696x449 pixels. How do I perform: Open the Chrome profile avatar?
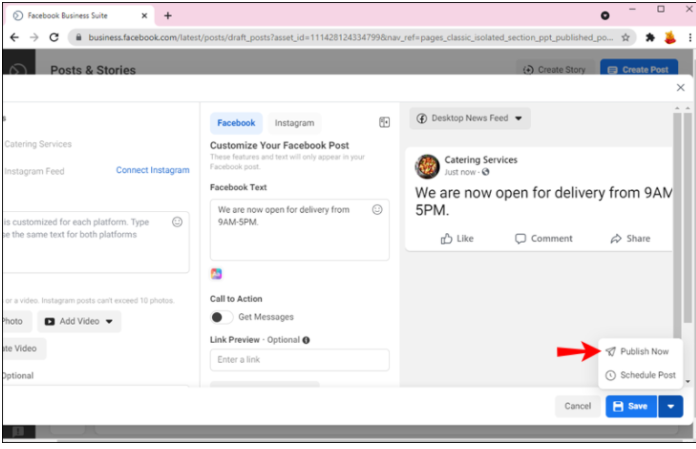tap(670, 37)
